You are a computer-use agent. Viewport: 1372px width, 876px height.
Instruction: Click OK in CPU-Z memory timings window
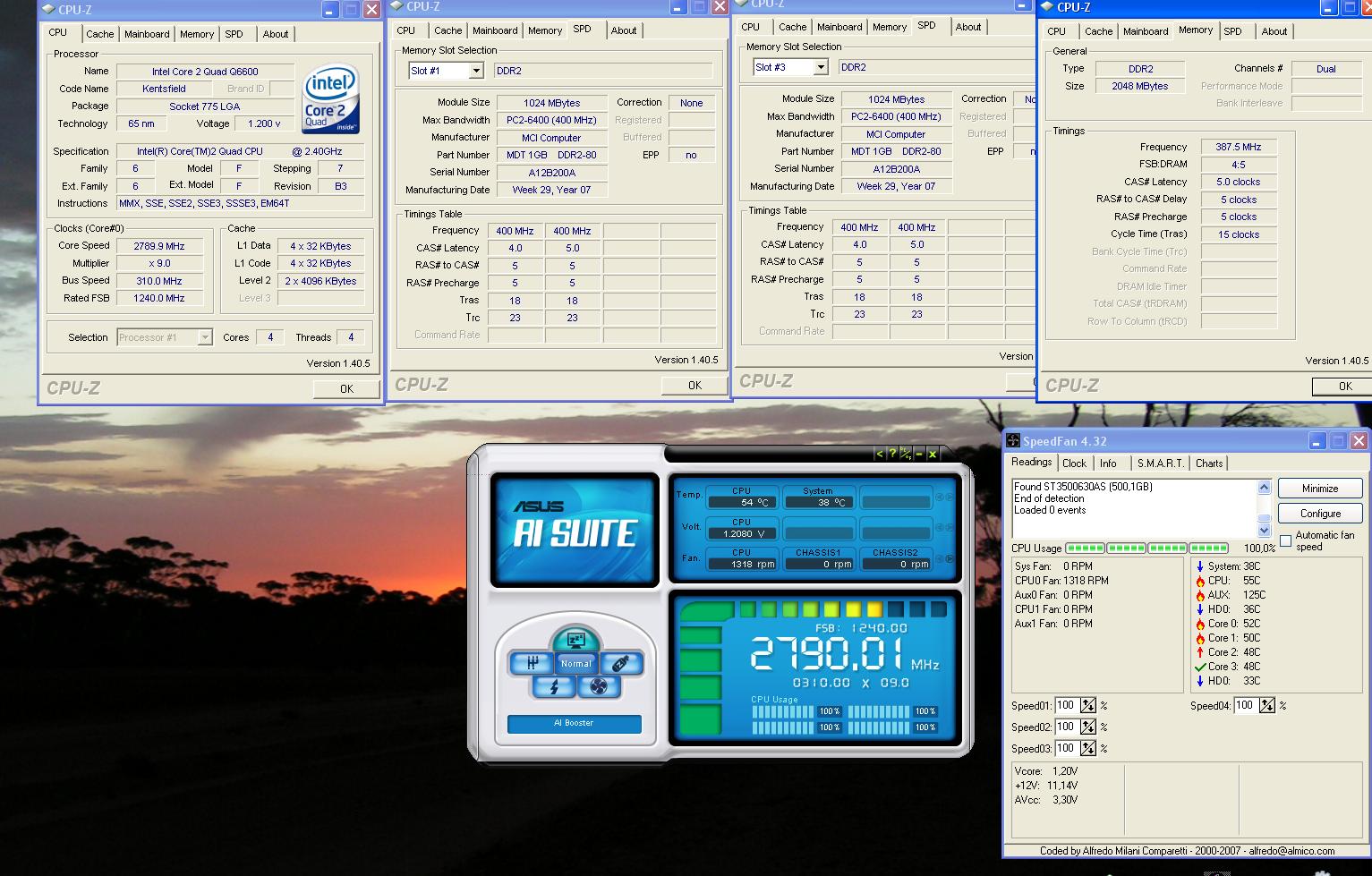pos(1344,387)
